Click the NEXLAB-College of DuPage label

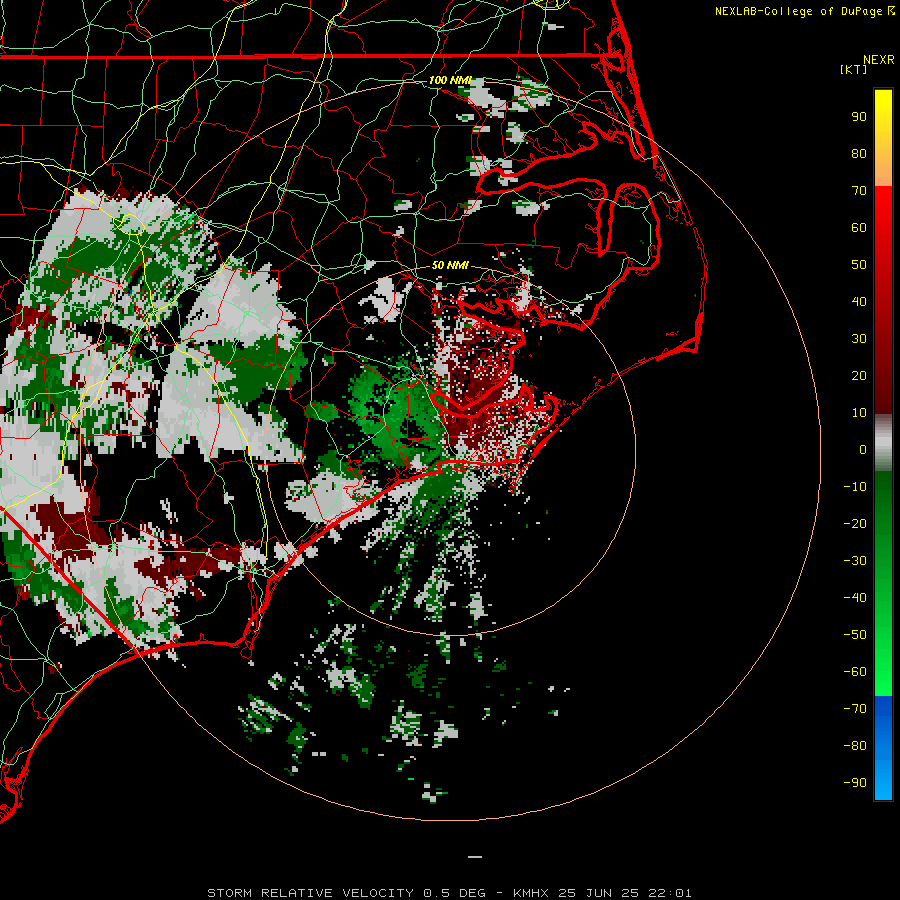coord(804,11)
